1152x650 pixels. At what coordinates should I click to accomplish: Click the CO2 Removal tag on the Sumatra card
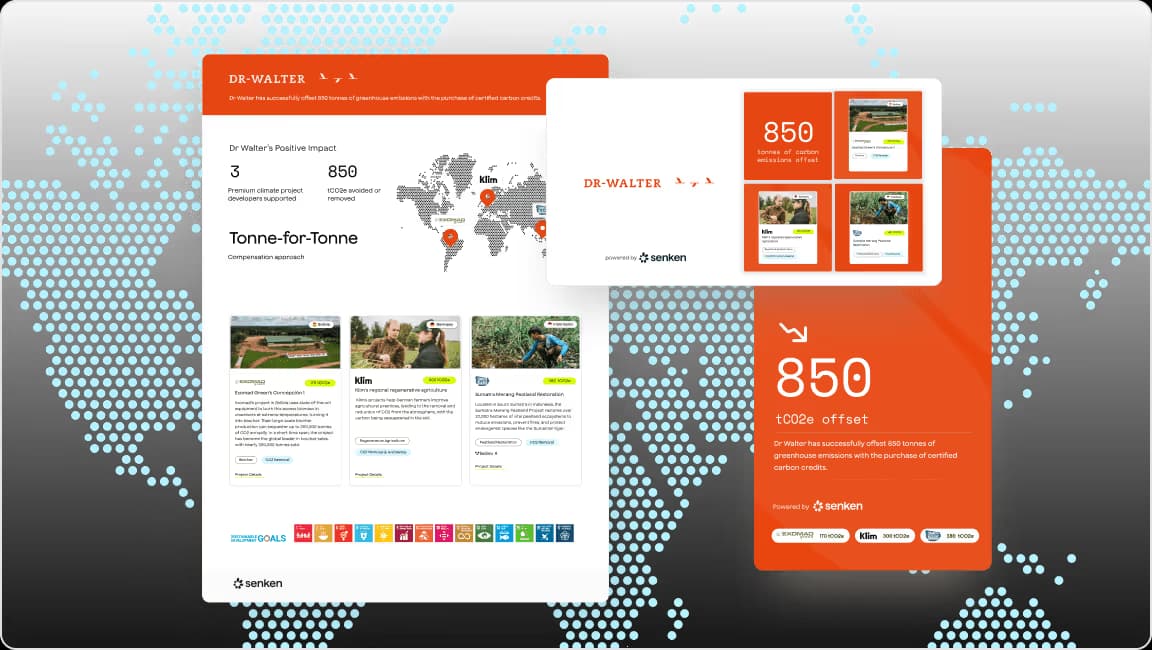coord(542,442)
